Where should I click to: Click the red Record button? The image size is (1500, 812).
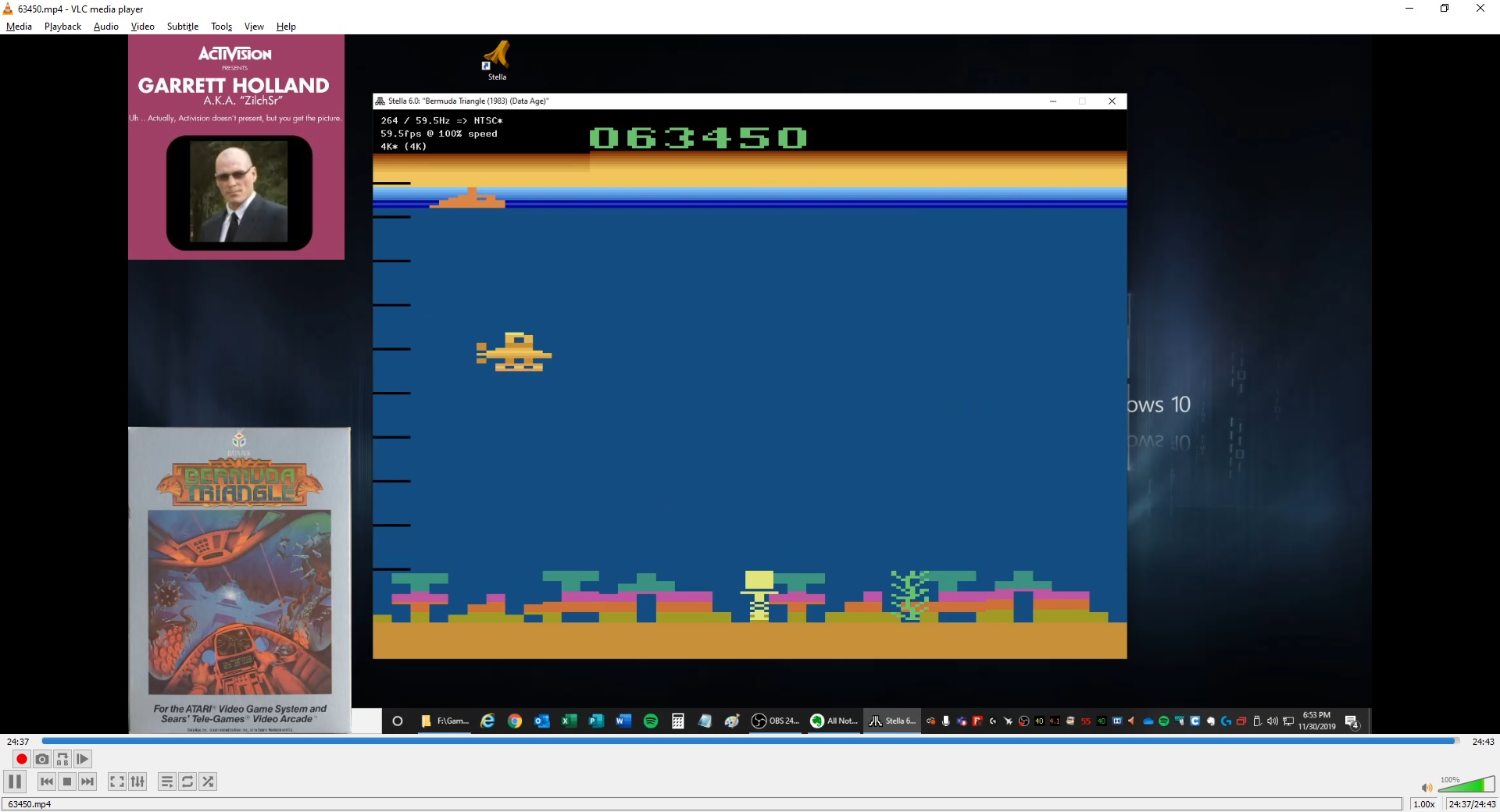[x=22, y=759]
